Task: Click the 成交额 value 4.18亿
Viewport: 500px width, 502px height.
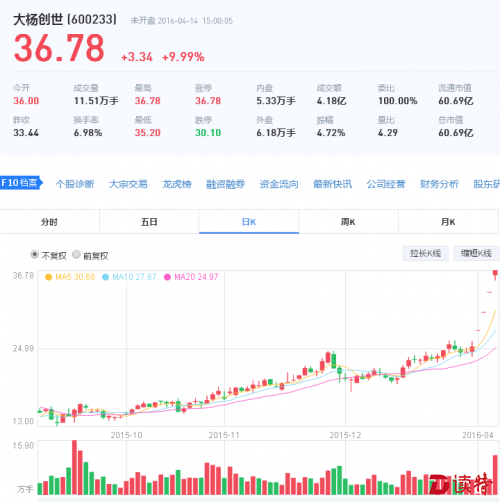Action: [331, 101]
